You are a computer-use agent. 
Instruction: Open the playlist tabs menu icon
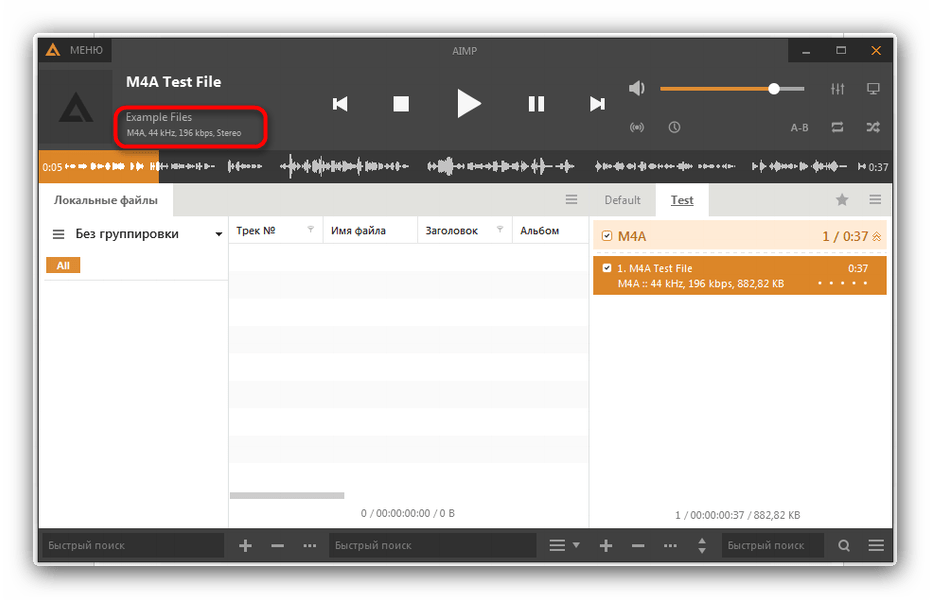(875, 200)
